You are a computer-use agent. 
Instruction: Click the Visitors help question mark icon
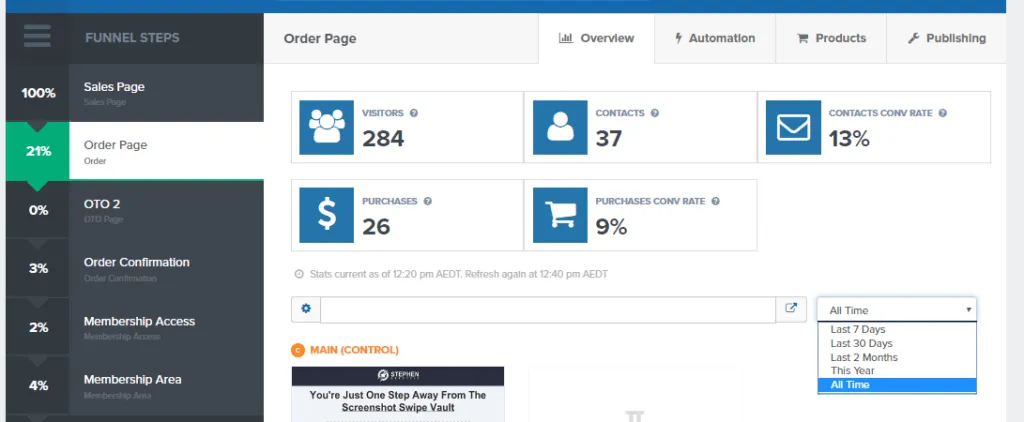(x=413, y=113)
